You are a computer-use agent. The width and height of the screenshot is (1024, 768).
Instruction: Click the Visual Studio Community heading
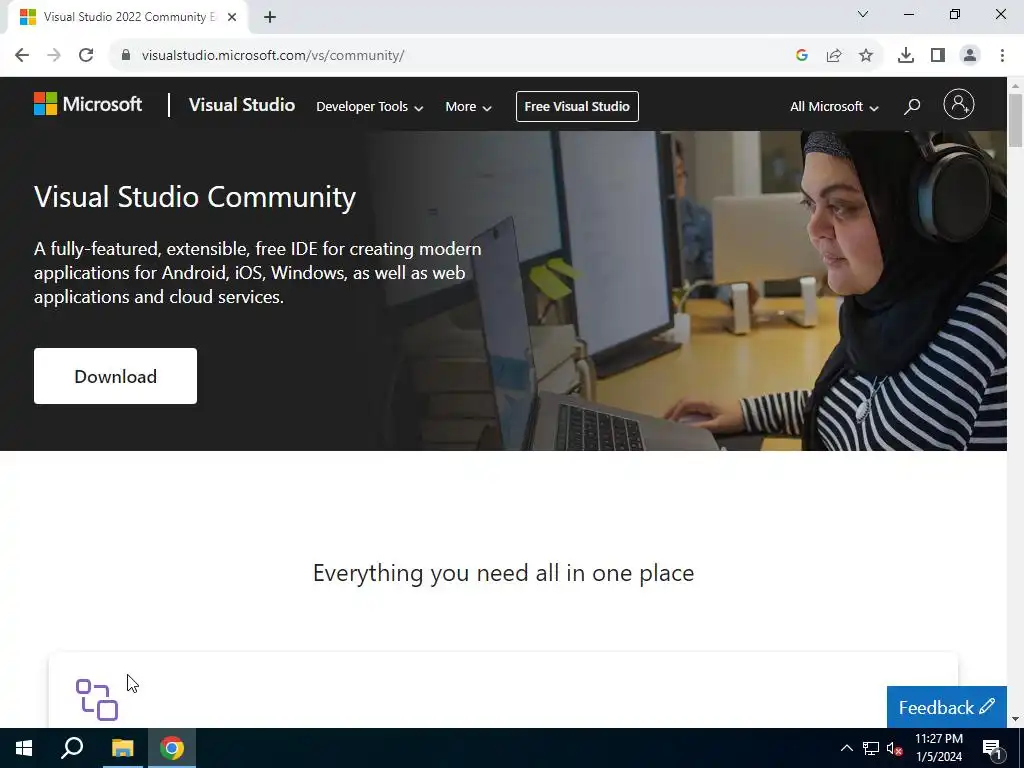195,197
